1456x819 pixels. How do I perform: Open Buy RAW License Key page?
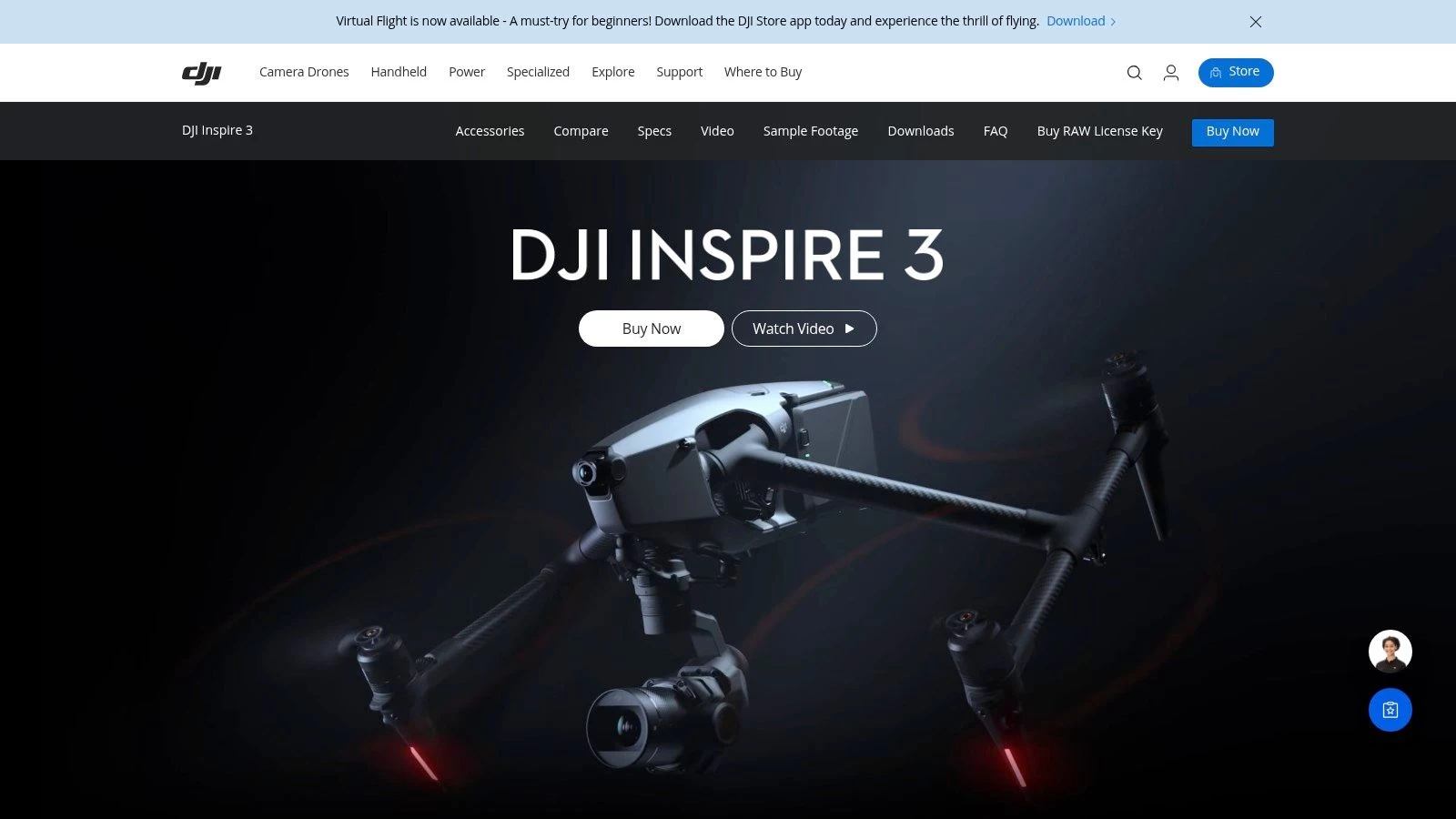click(1100, 131)
